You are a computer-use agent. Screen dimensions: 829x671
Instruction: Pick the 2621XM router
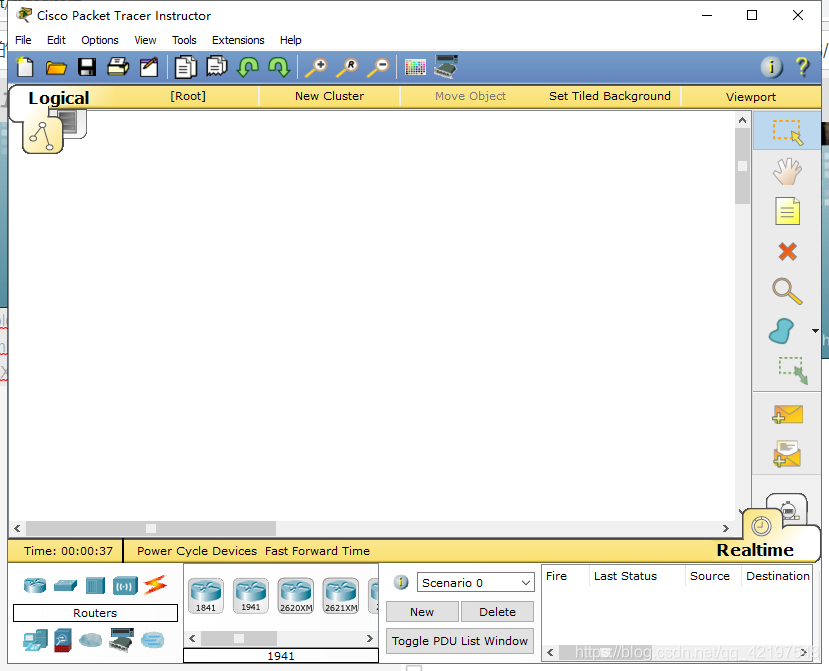(x=341, y=595)
